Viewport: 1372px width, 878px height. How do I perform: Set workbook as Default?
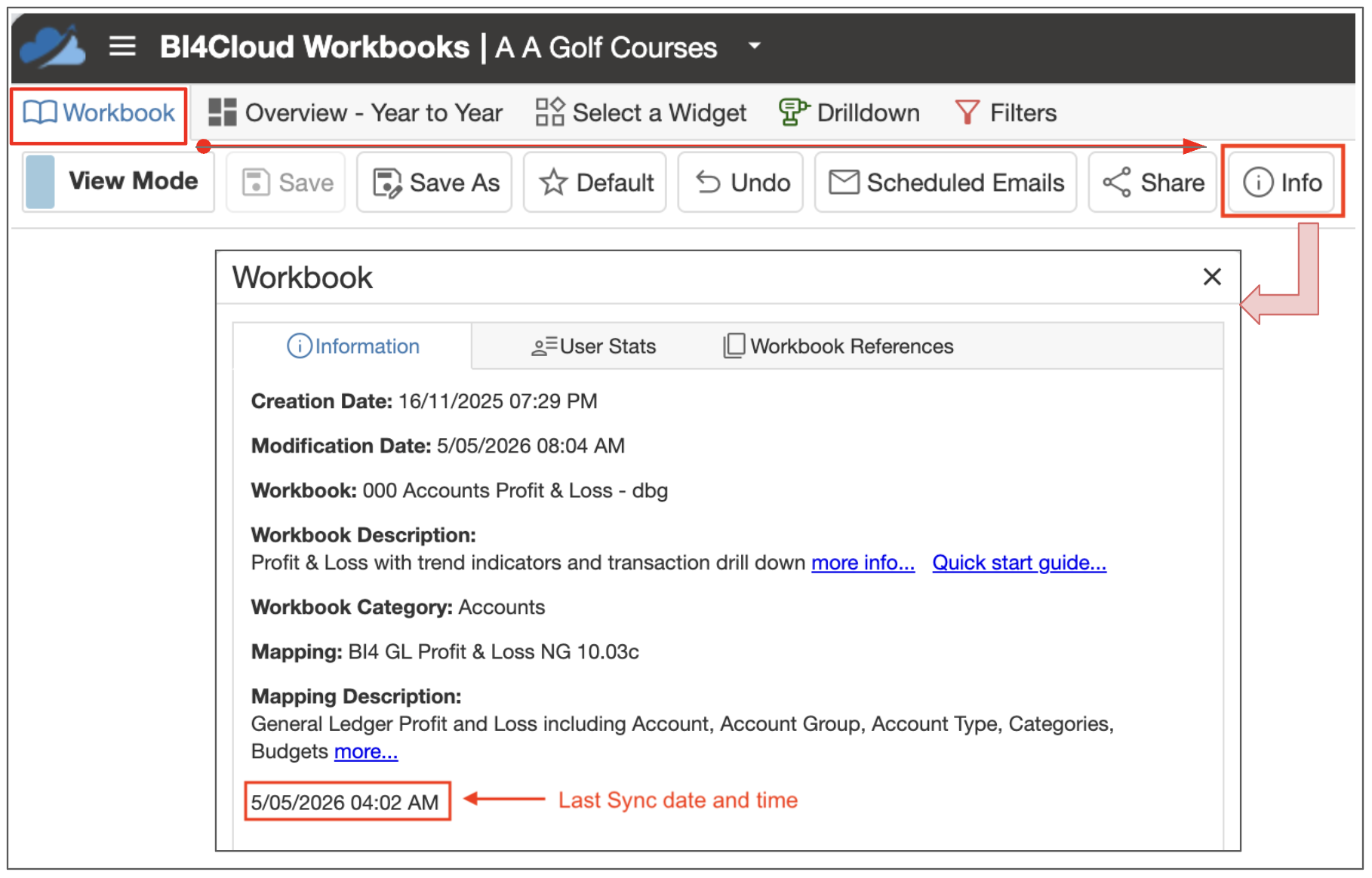[595, 183]
